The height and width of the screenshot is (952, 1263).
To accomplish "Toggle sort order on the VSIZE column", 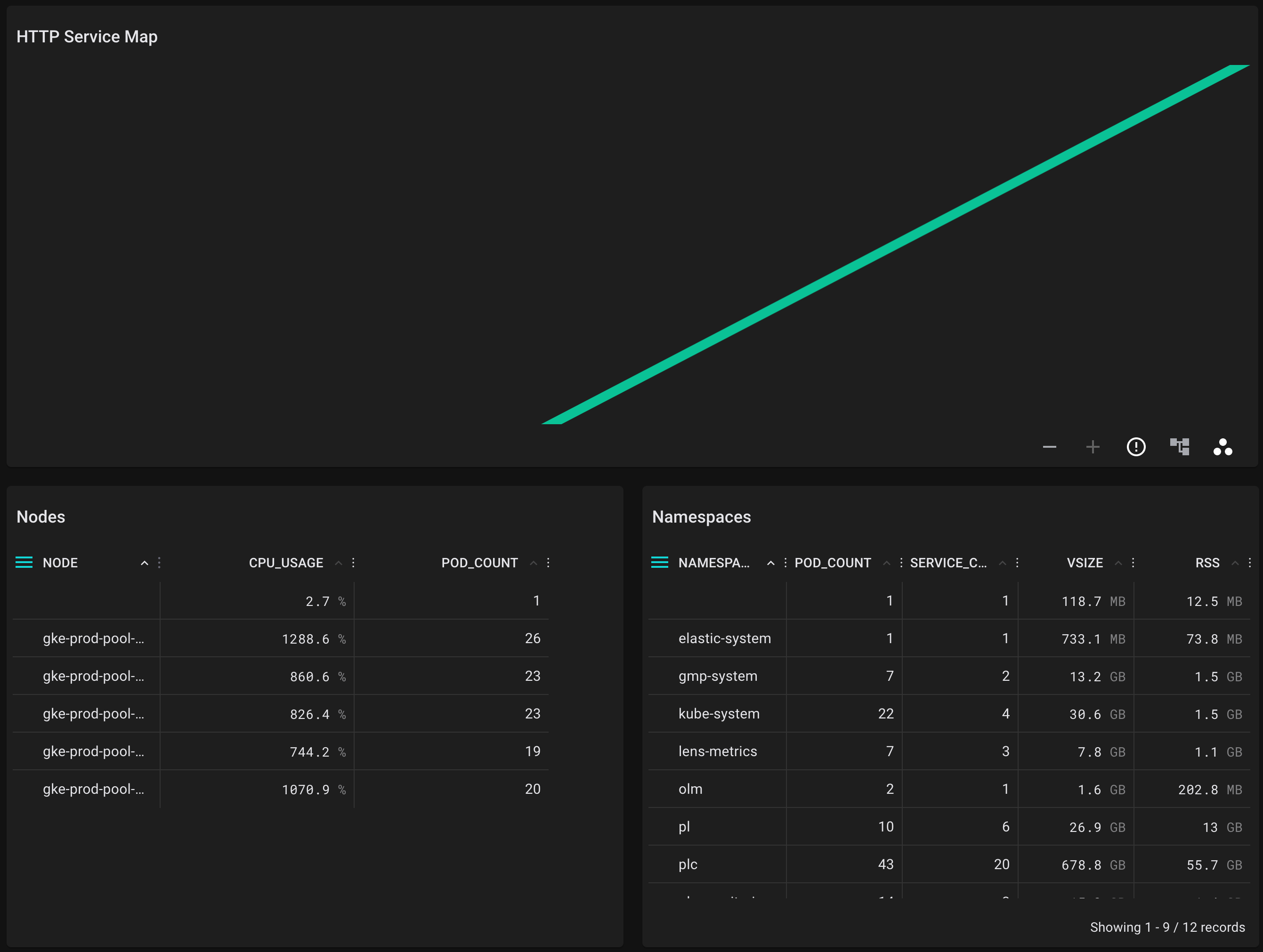I will pos(1117,562).
